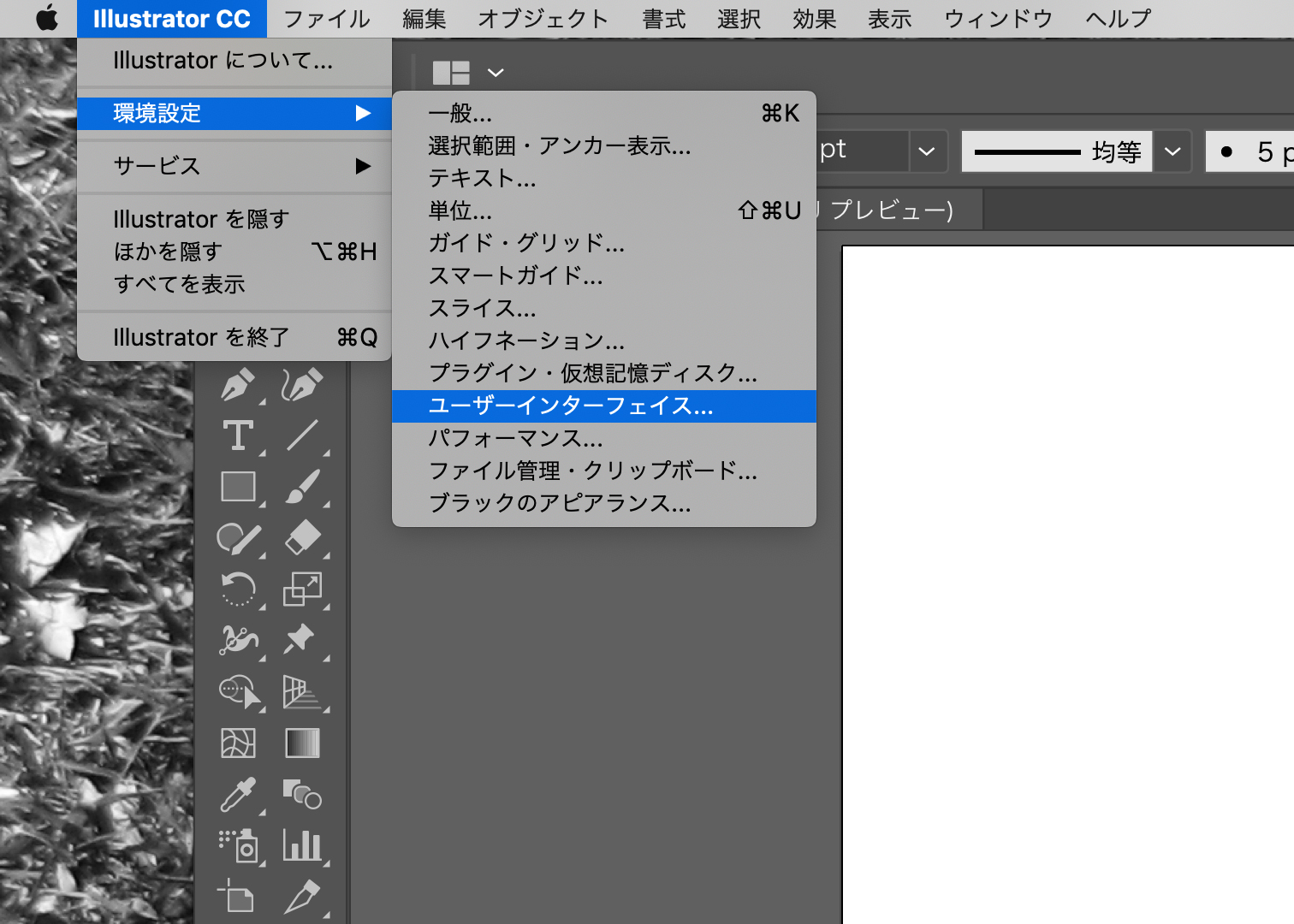Viewport: 1294px width, 924px height.
Task: Open スライス… preferences
Action: click(604, 308)
